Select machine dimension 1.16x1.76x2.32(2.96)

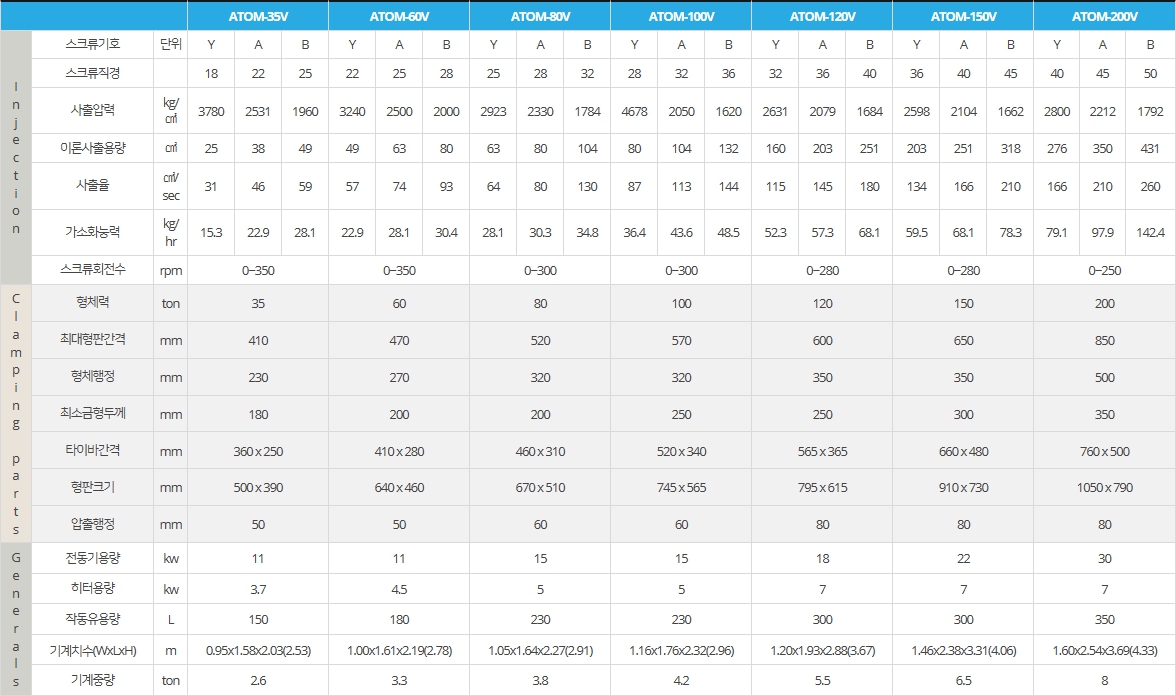point(681,650)
